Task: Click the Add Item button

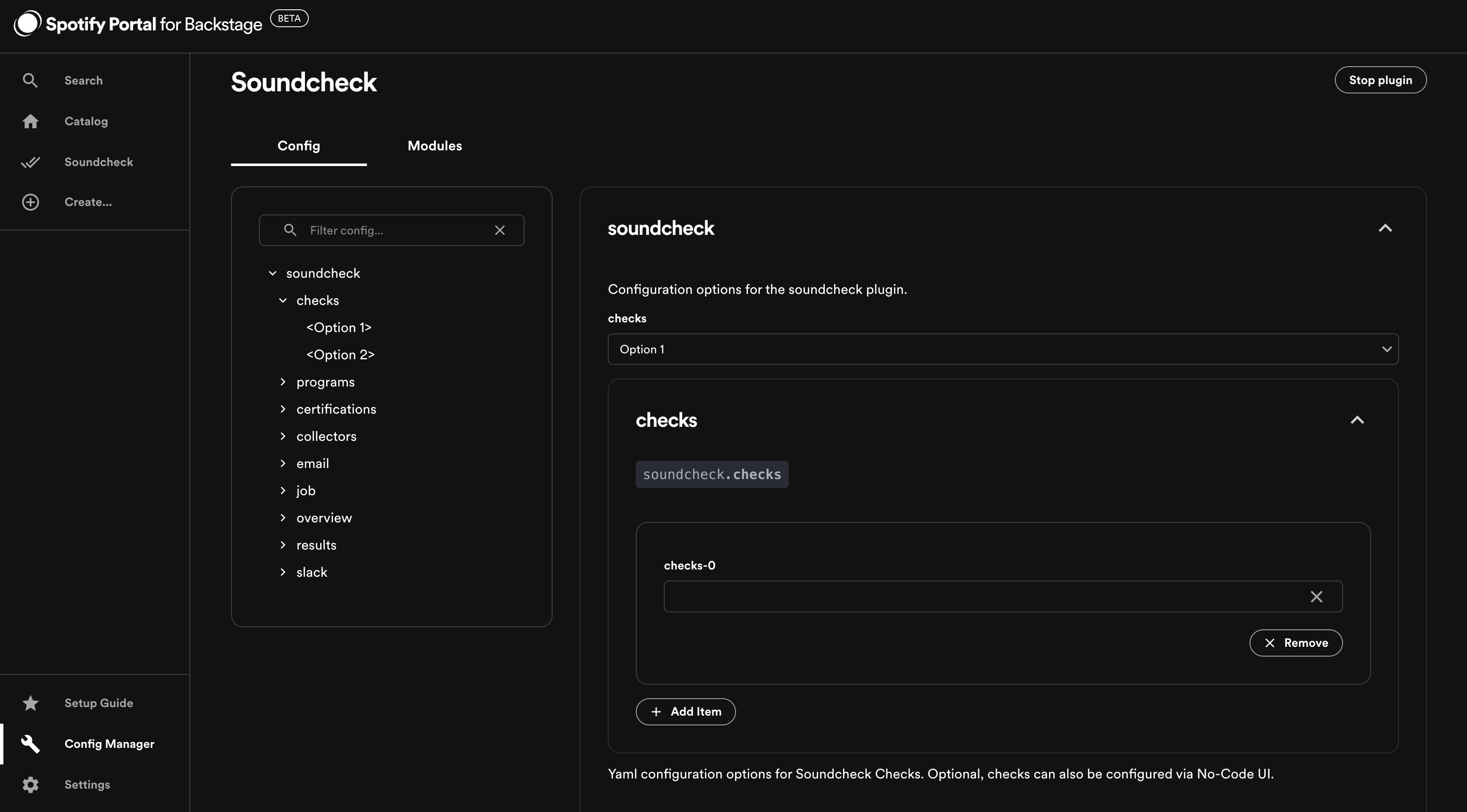Action: pos(686,712)
